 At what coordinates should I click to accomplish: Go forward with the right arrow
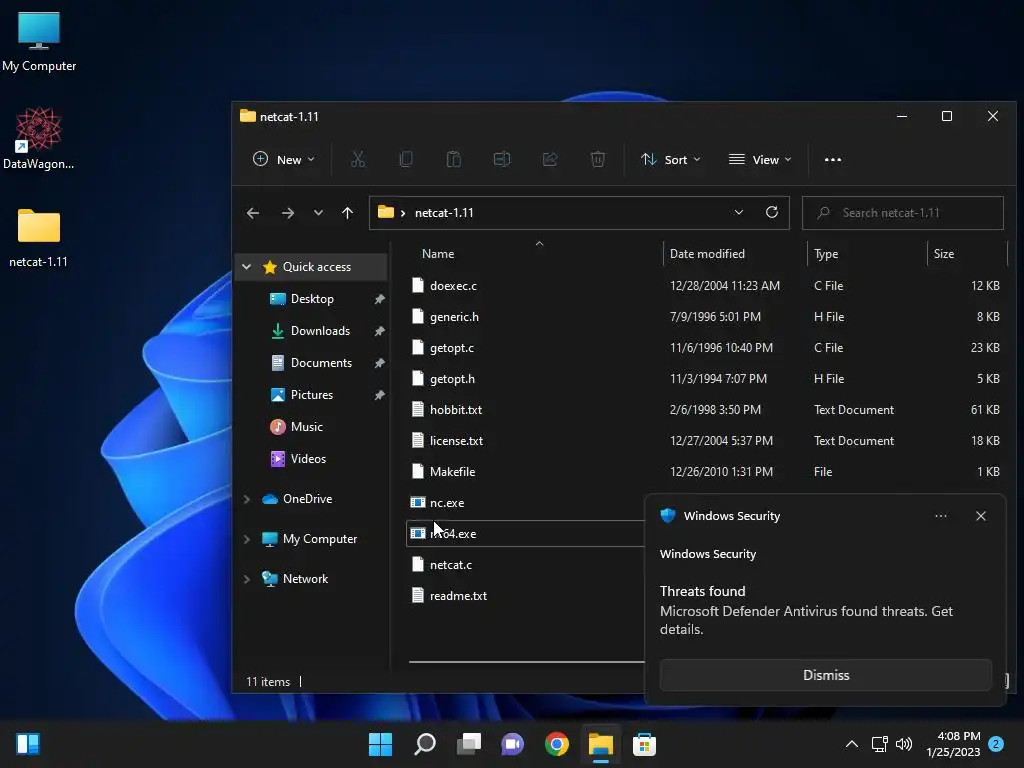(x=287, y=213)
